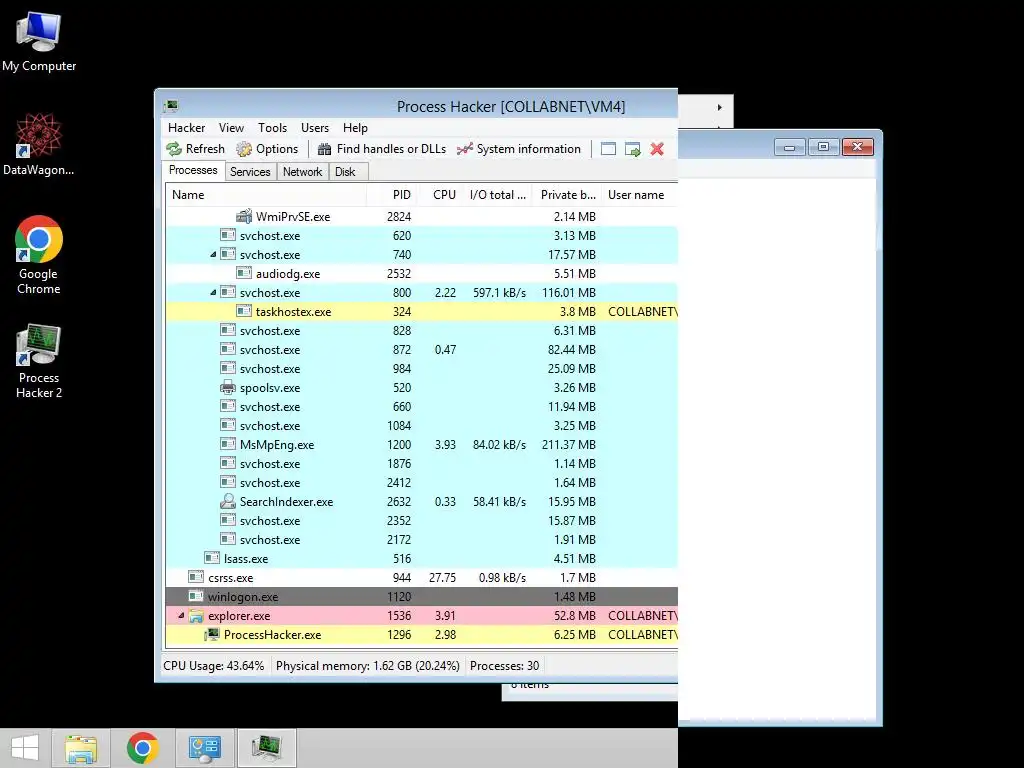This screenshot has width=1024, height=768.
Task: Select svchost.exe with PID 620
Action: coord(421,236)
